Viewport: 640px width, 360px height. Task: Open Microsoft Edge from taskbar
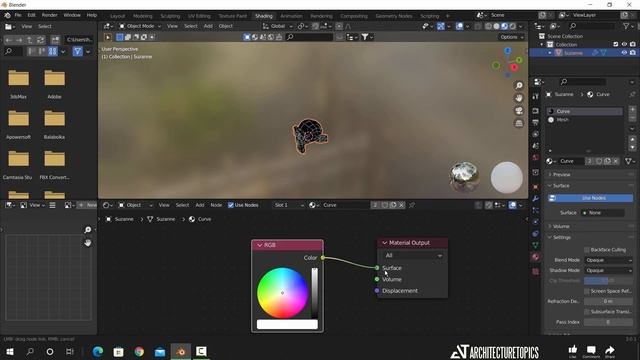coord(98,351)
